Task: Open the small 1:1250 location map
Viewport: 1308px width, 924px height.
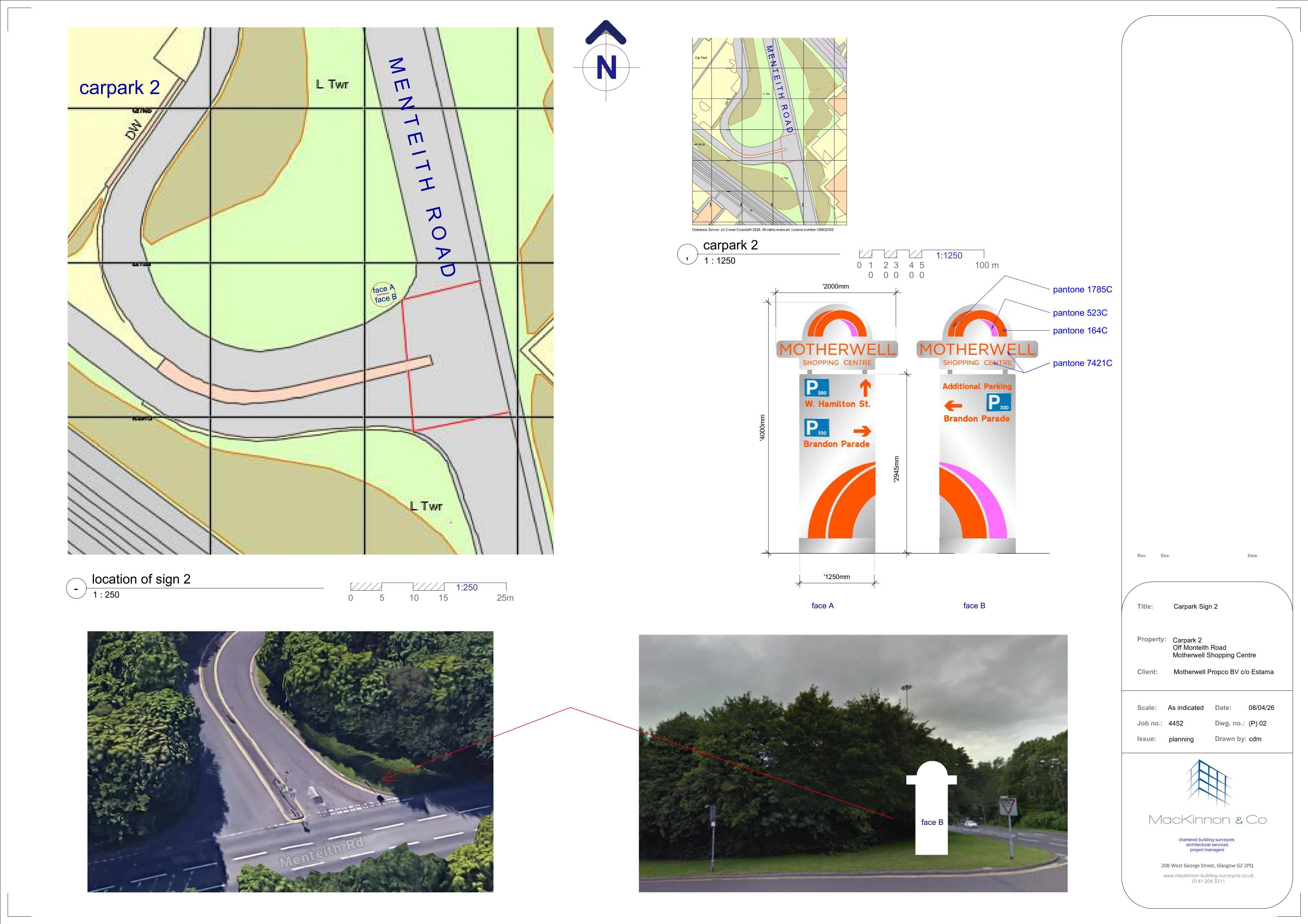Action: [x=769, y=132]
